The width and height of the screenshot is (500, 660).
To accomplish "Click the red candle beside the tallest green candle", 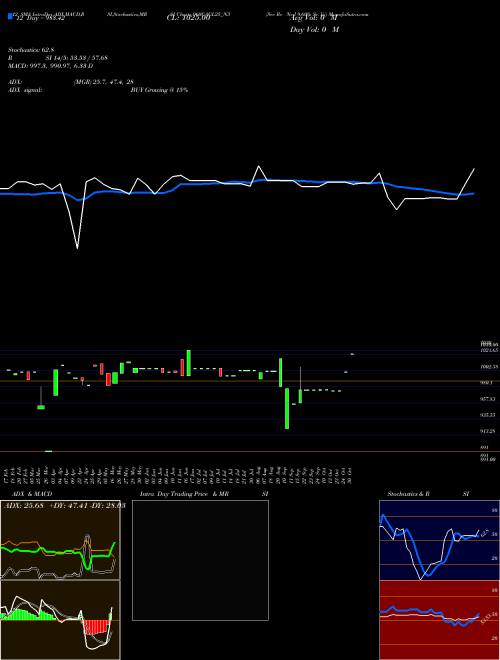I will tap(182, 367).
